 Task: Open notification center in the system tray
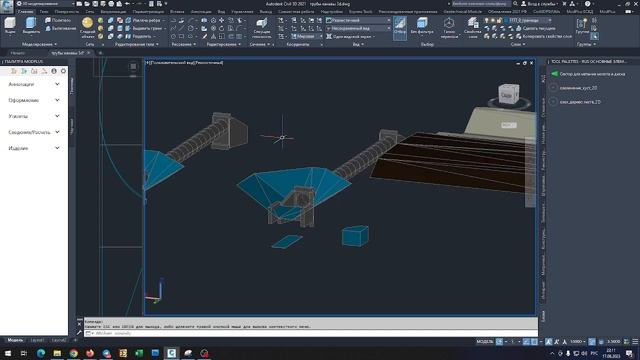click(629, 353)
